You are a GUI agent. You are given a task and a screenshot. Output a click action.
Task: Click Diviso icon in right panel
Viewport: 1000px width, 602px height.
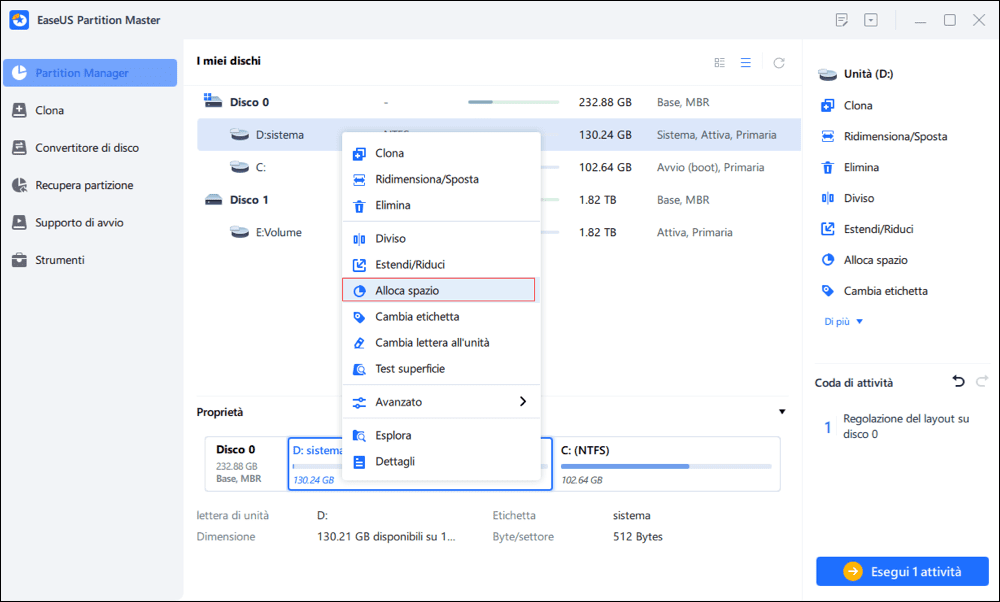828,198
